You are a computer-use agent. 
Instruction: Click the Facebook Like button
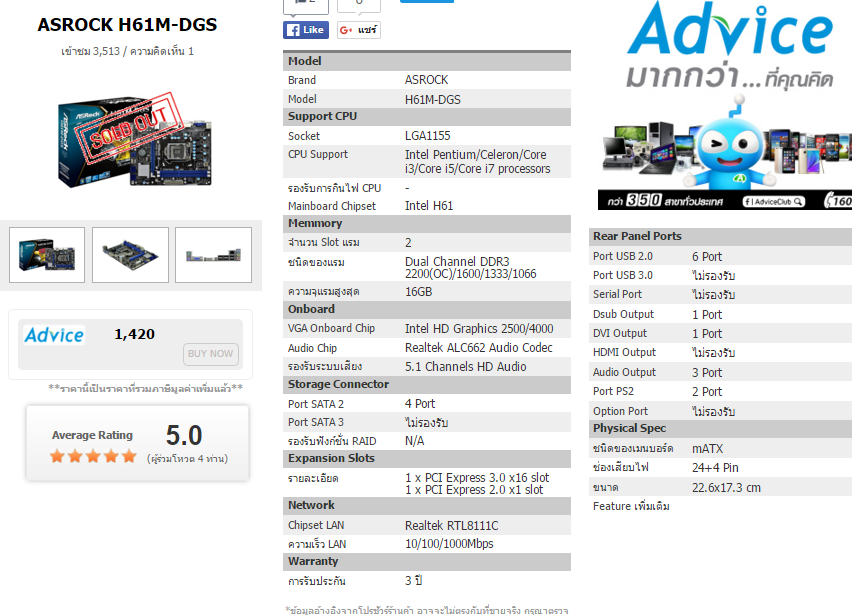coord(306,30)
